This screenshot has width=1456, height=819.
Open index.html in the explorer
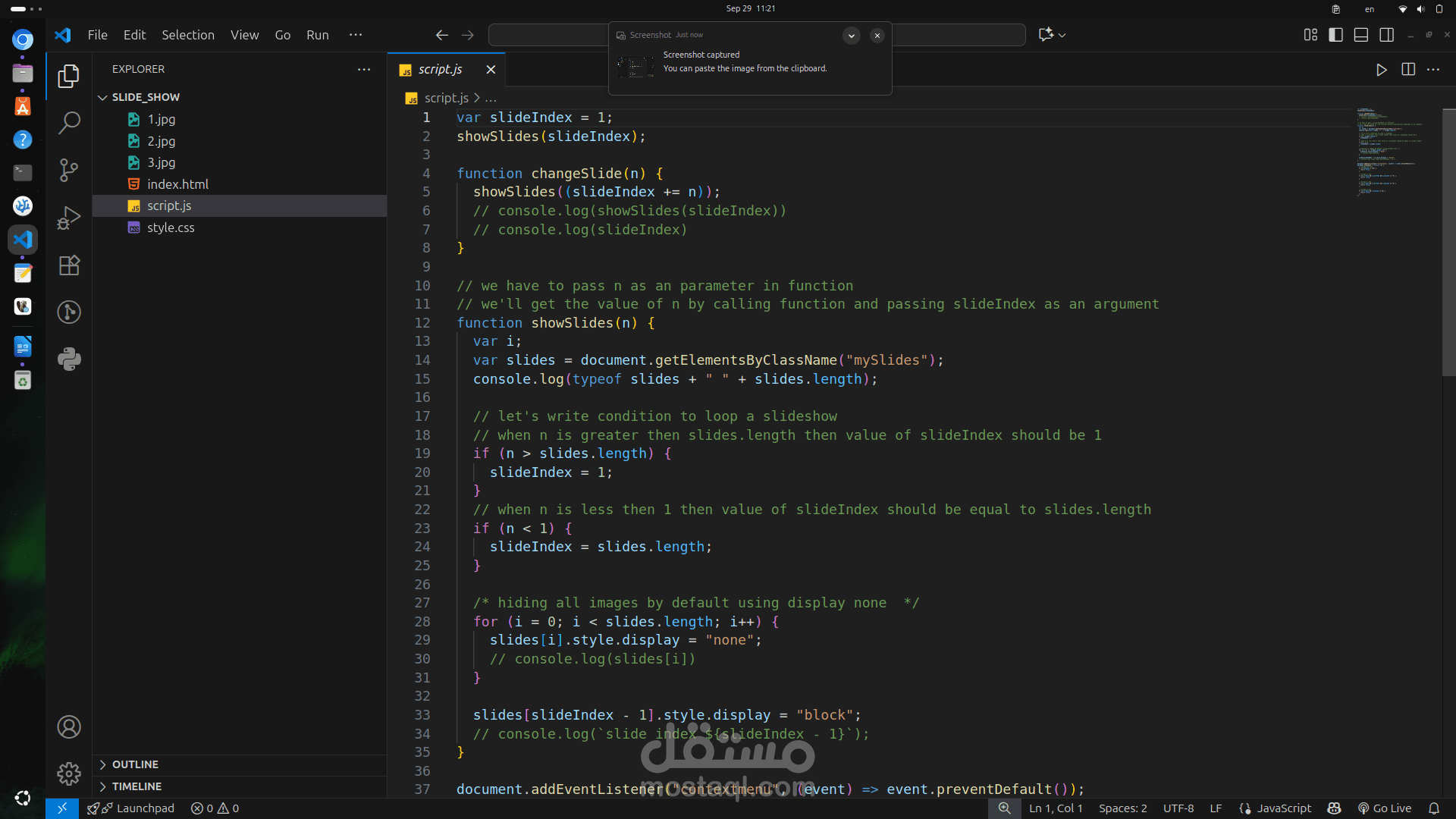click(177, 184)
